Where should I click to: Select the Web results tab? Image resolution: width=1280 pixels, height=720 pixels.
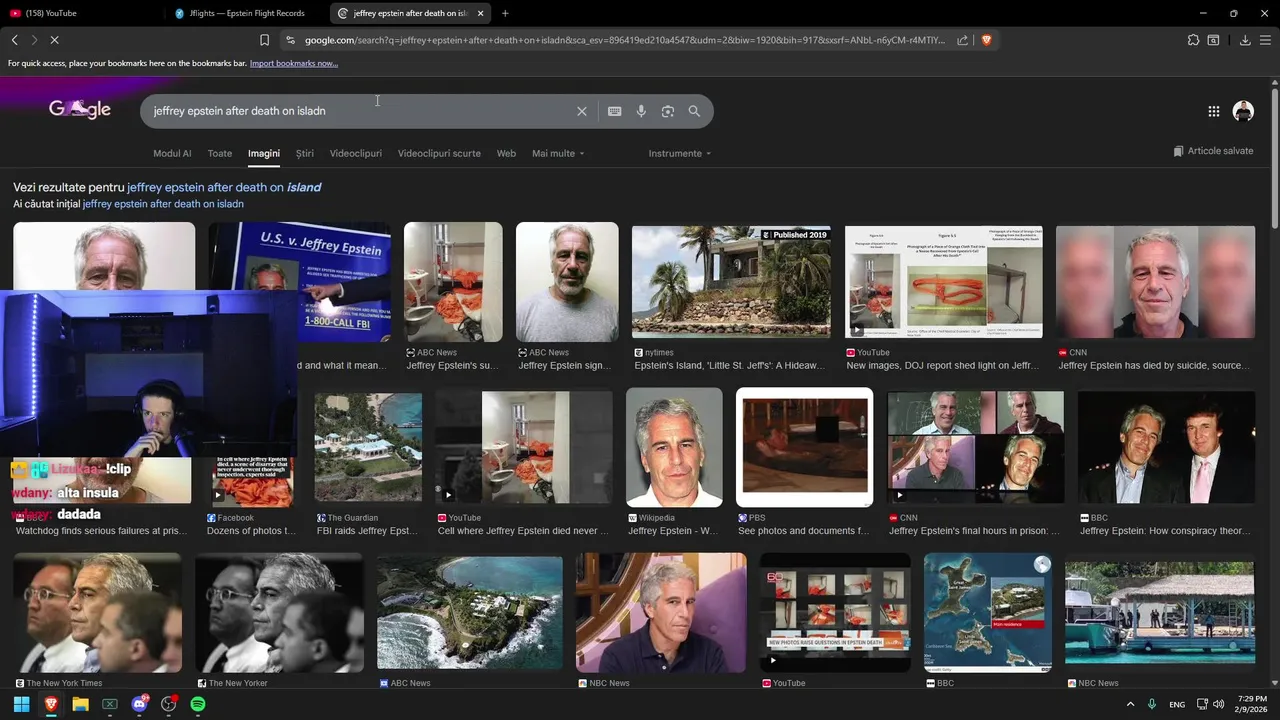tap(507, 153)
